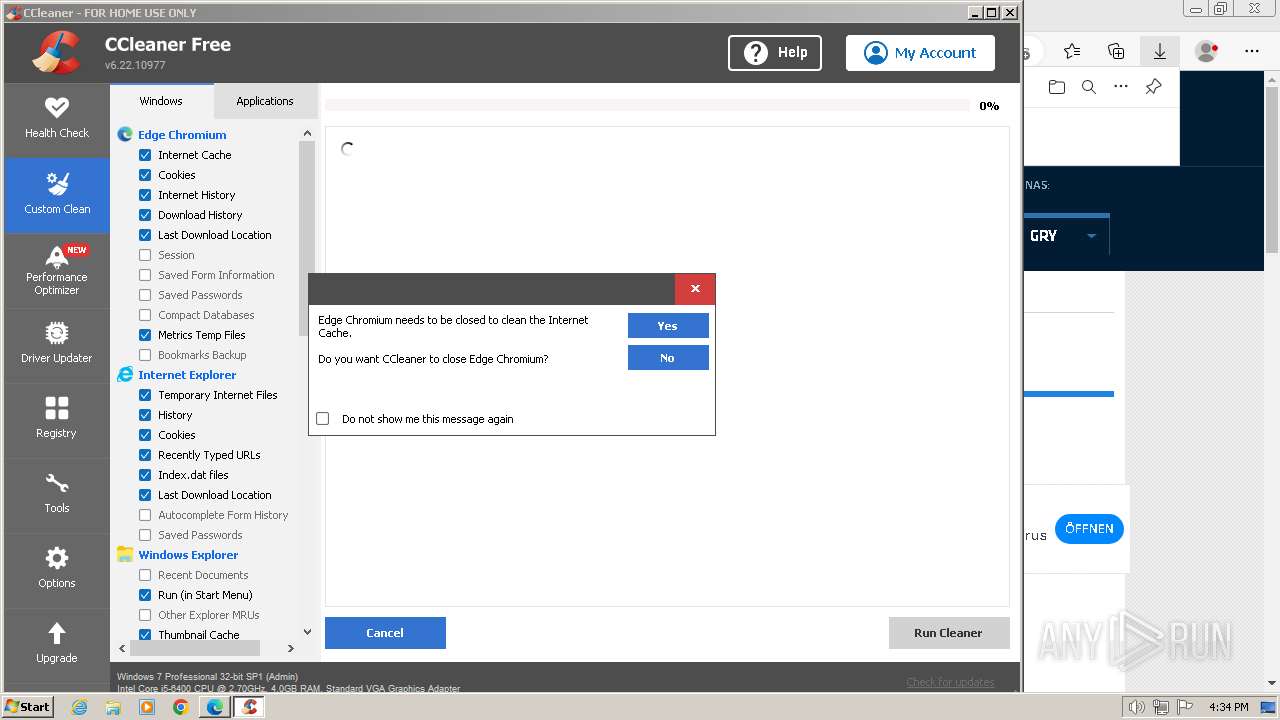The height and width of the screenshot is (720, 1280).
Task: Close the Edge Chromium dialog
Action: (x=695, y=289)
